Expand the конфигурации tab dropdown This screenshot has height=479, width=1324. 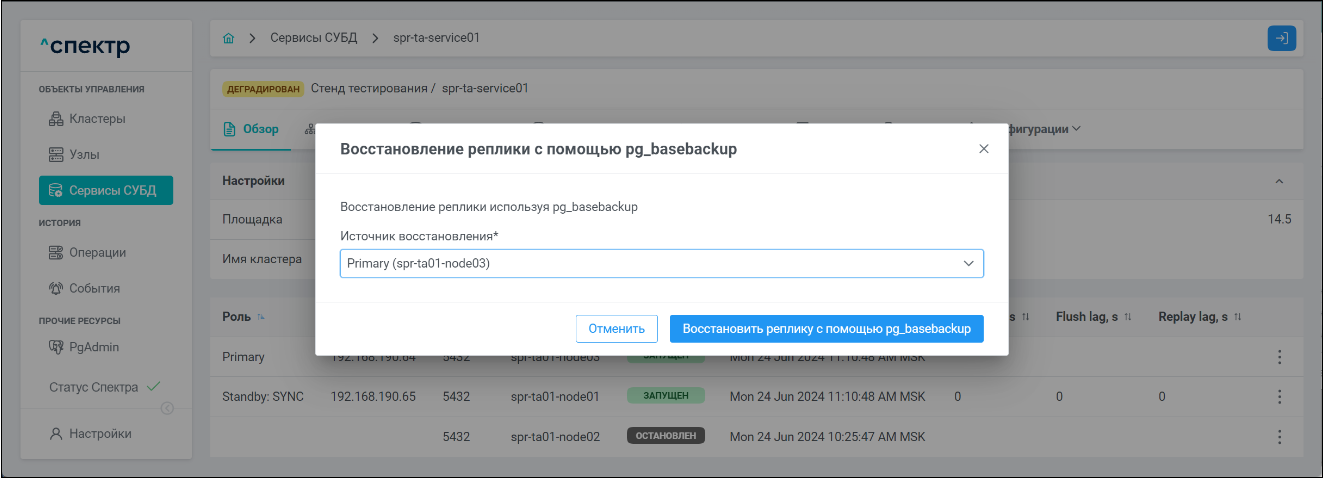pyautogui.click(x=1075, y=130)
